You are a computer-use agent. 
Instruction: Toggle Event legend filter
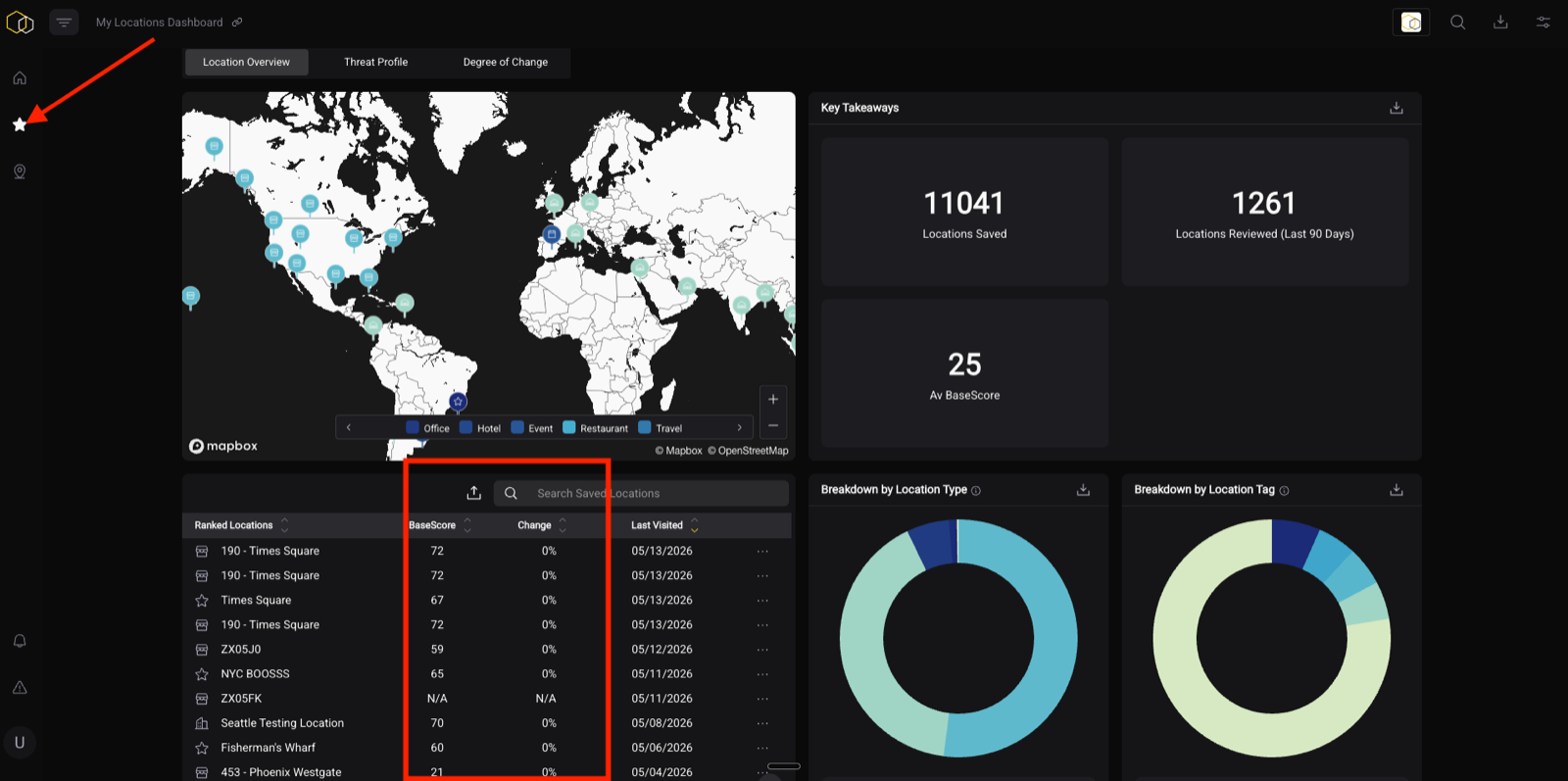click(532, 428)
